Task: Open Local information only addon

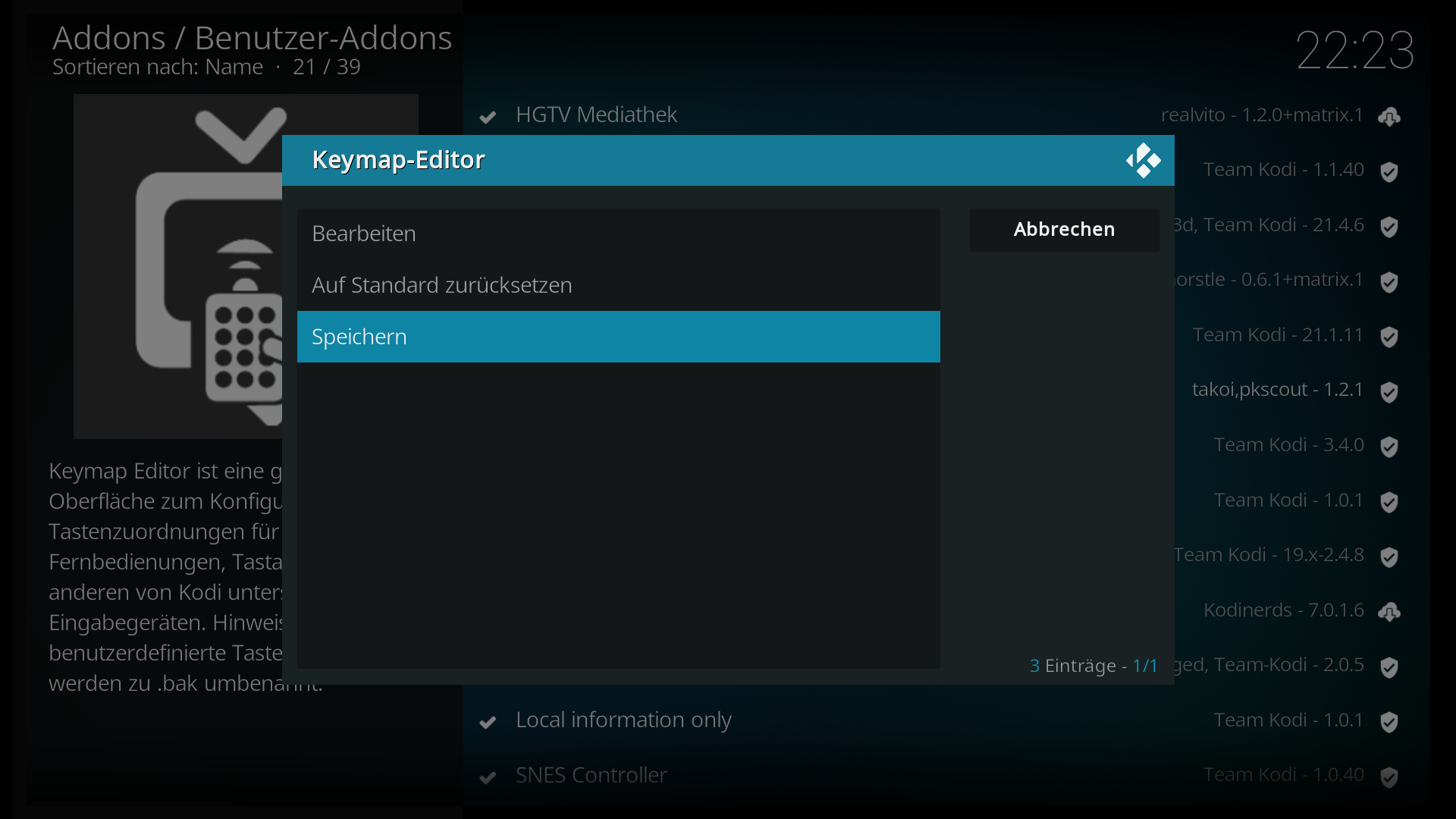Action: [940, 720]
